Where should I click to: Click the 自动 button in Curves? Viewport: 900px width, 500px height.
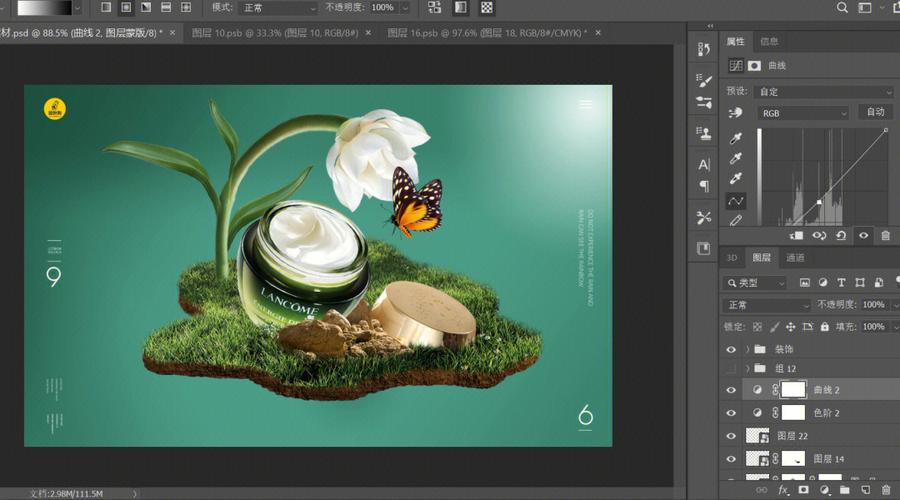pyautogui.click(x=875, y=112)
